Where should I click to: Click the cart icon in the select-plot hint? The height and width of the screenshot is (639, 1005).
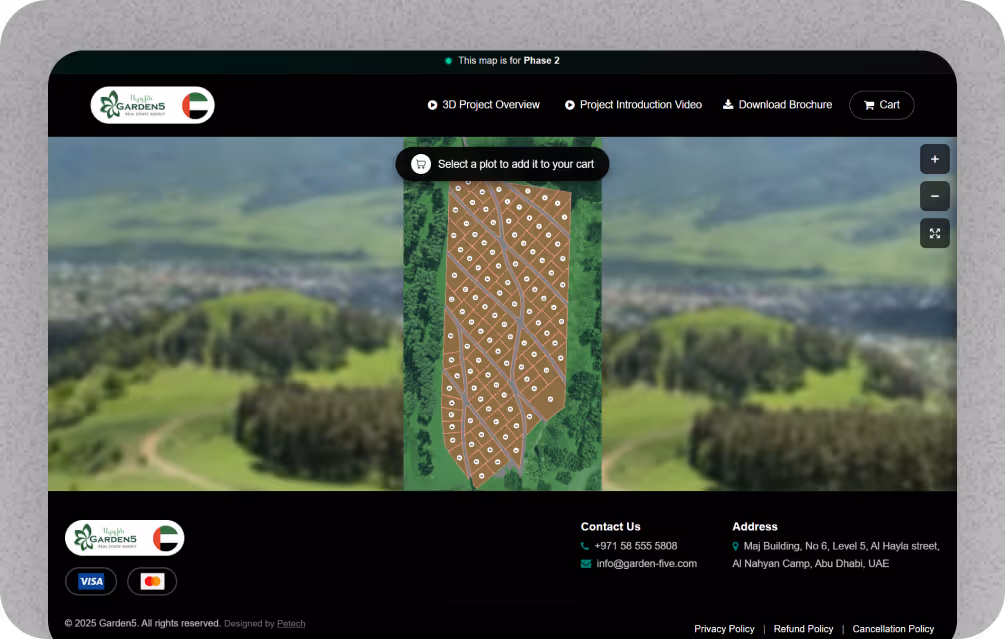pyautogui.click(x=421, y=164)
